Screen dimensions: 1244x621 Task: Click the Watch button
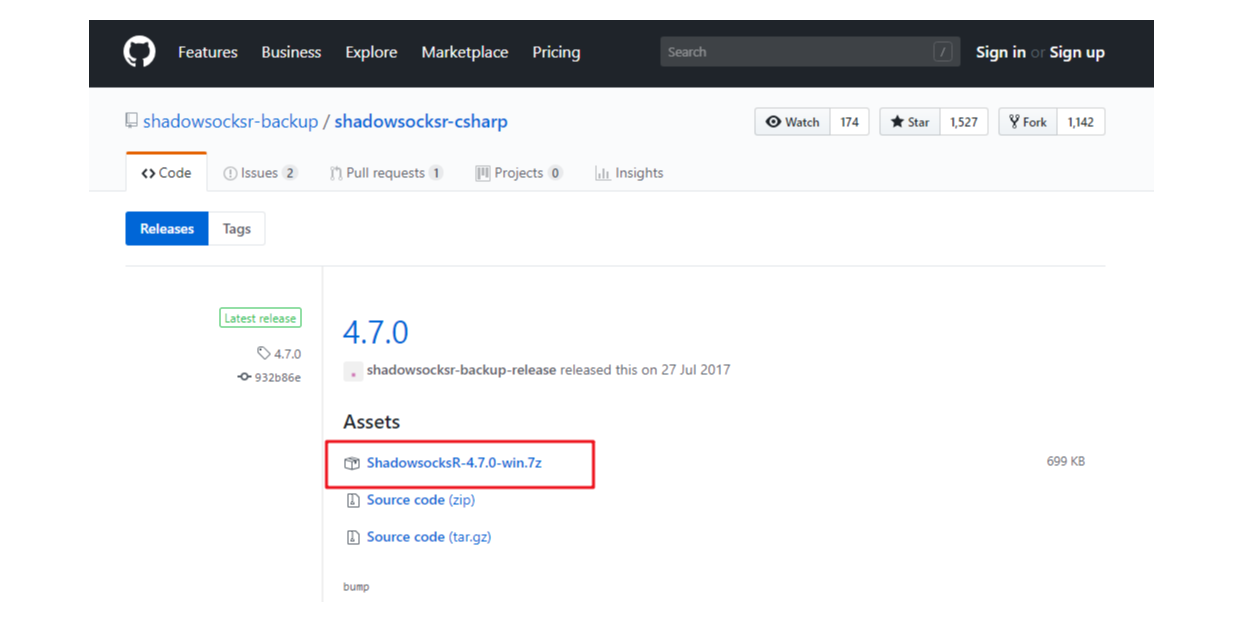pyautogui.click(x=792, y=122)
